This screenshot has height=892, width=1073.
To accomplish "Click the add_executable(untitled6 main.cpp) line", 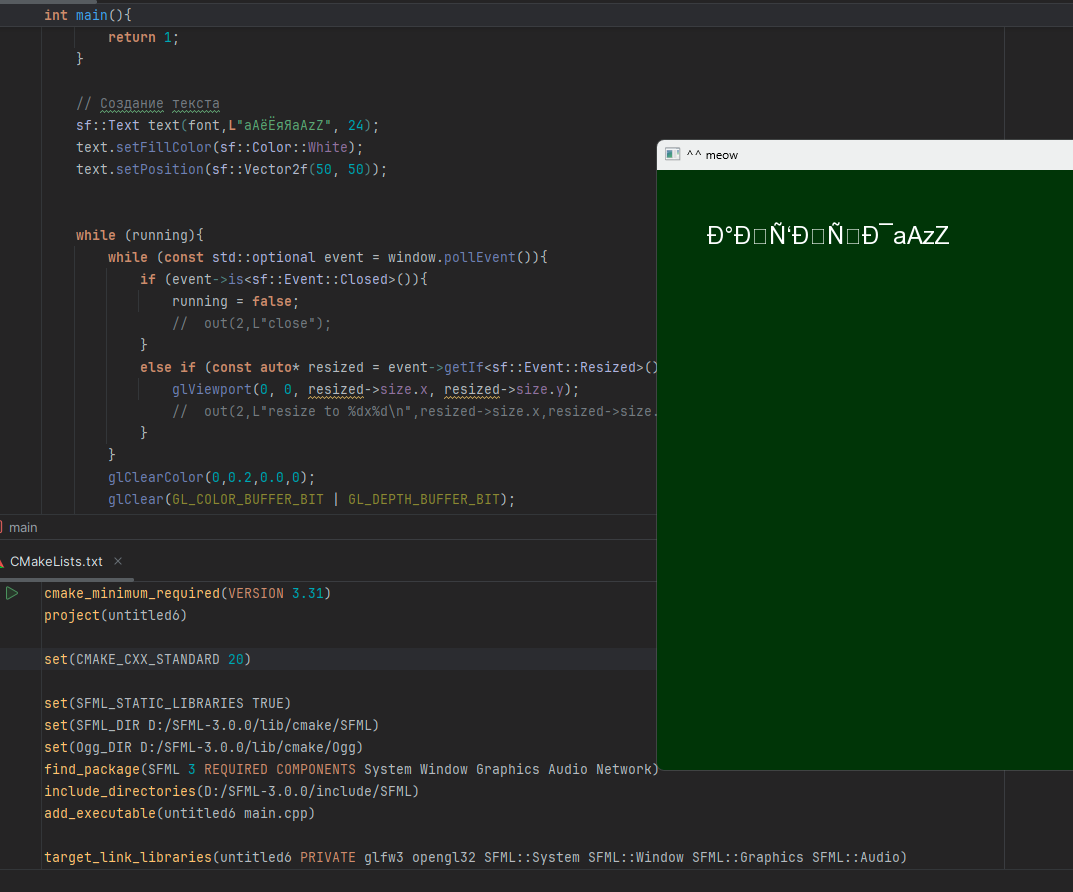I will (179, 813).
